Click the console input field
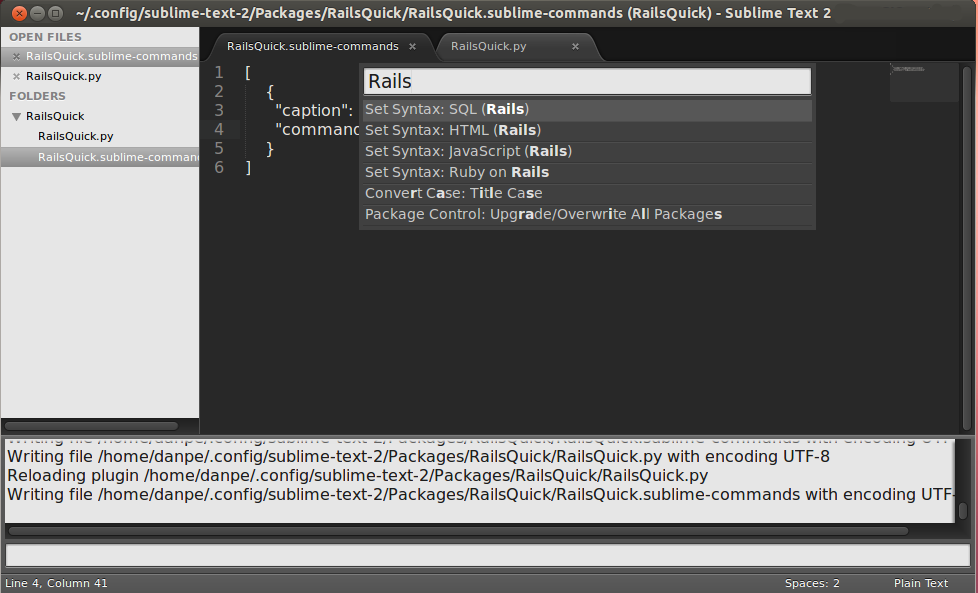The height and width of the screenshot is (593, 978). tap(488, 555)
